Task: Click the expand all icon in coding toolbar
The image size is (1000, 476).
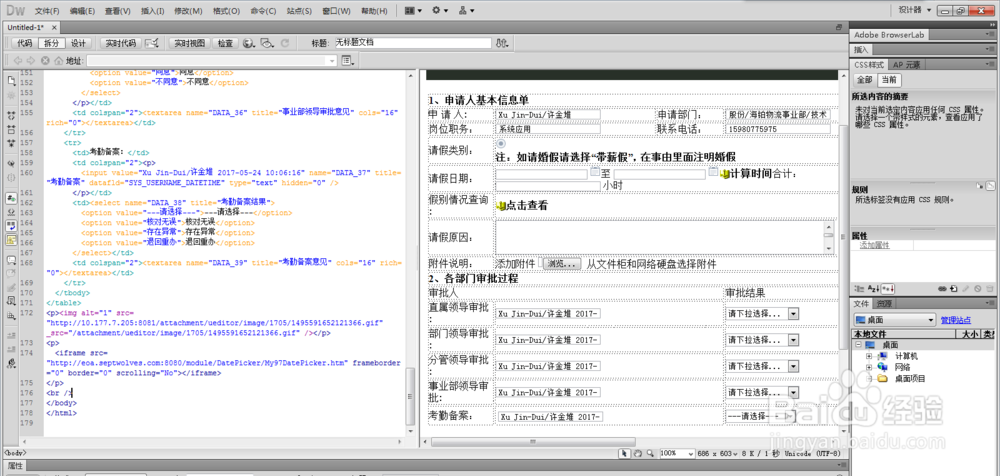Action: [11, 142]
